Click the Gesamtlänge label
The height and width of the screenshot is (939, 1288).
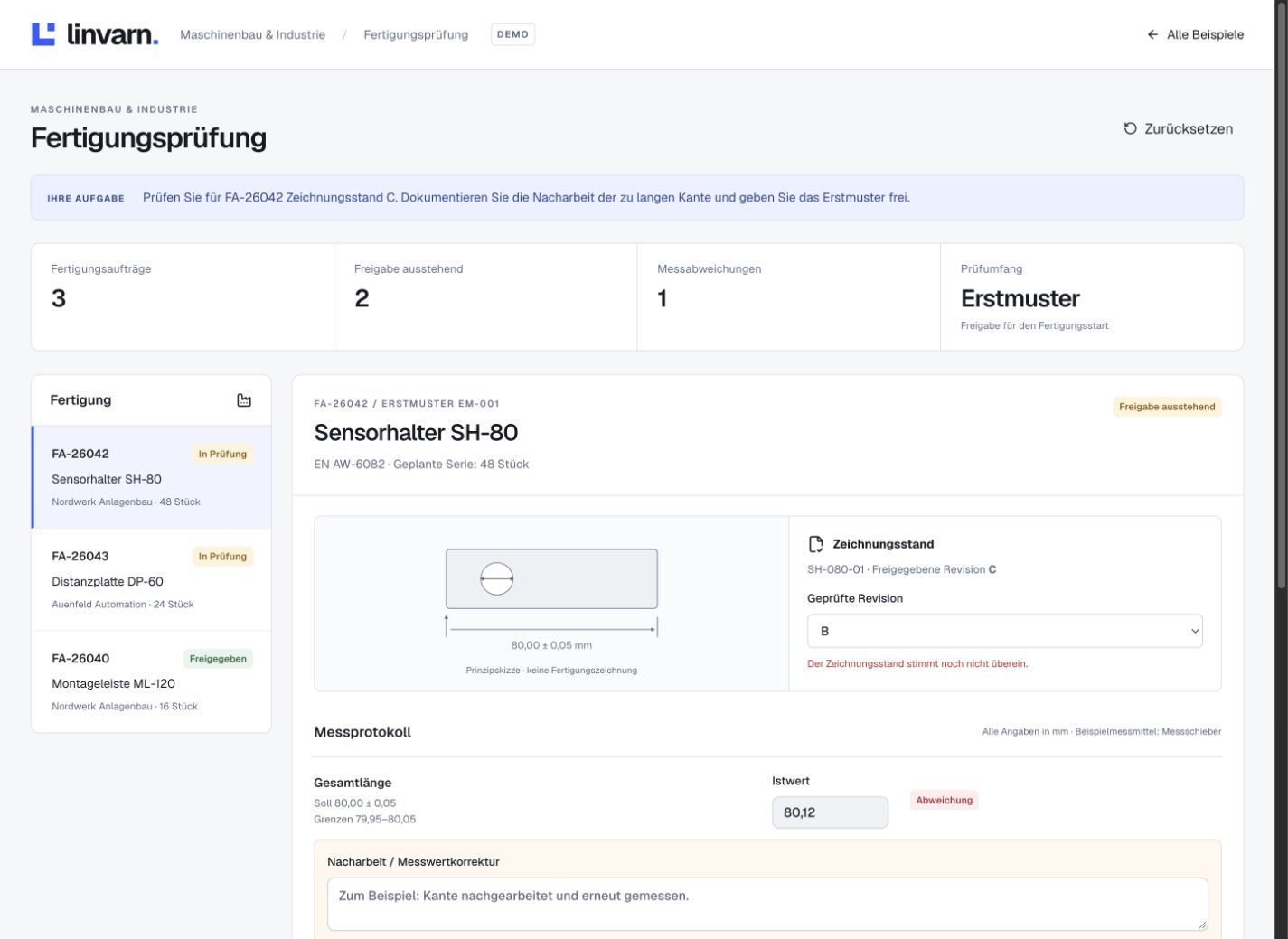[353, 783]
